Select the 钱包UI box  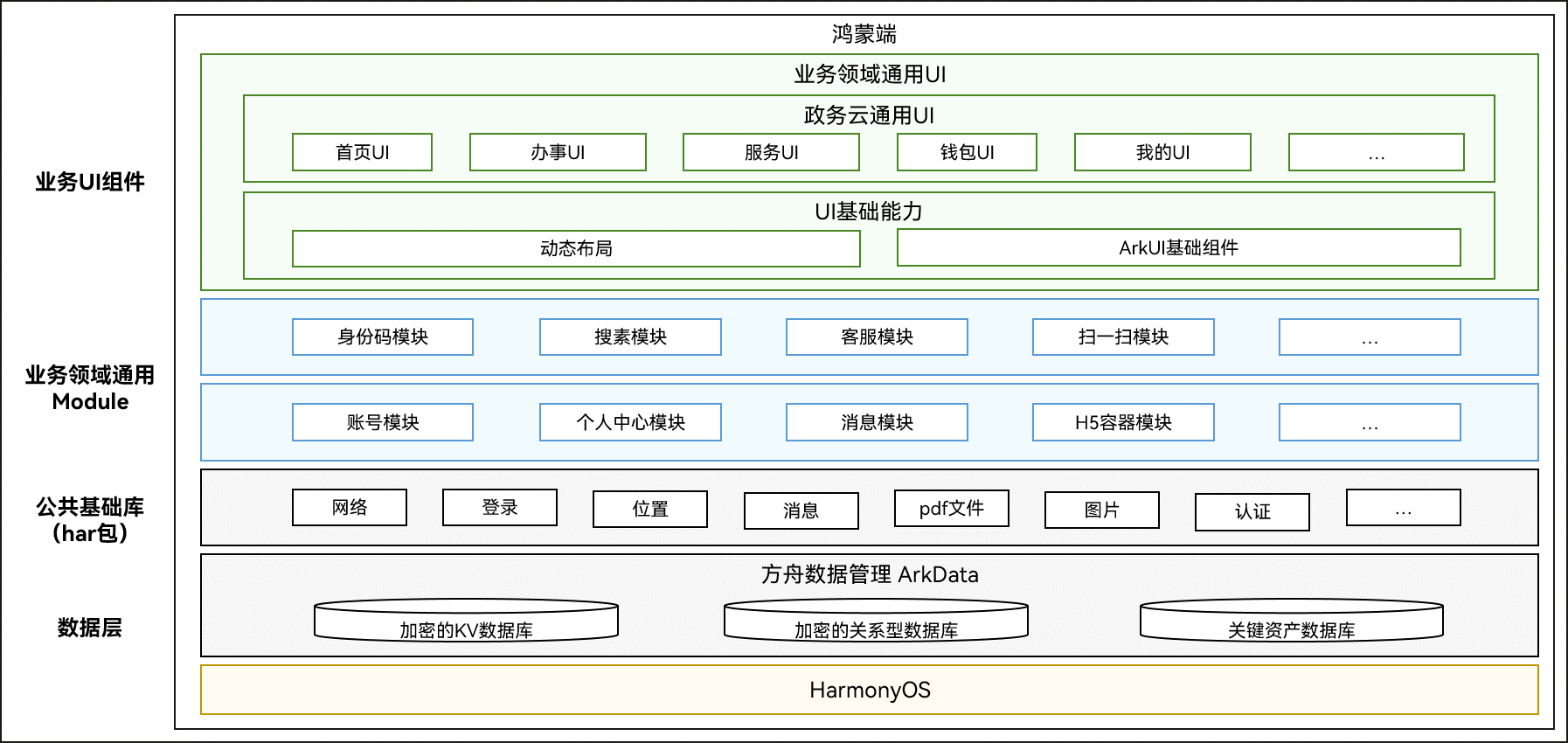point(967,152)
